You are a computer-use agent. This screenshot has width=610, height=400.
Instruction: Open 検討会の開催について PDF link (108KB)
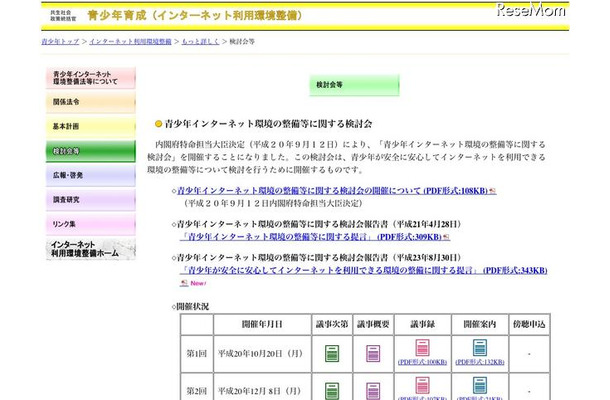coord(332,191)
